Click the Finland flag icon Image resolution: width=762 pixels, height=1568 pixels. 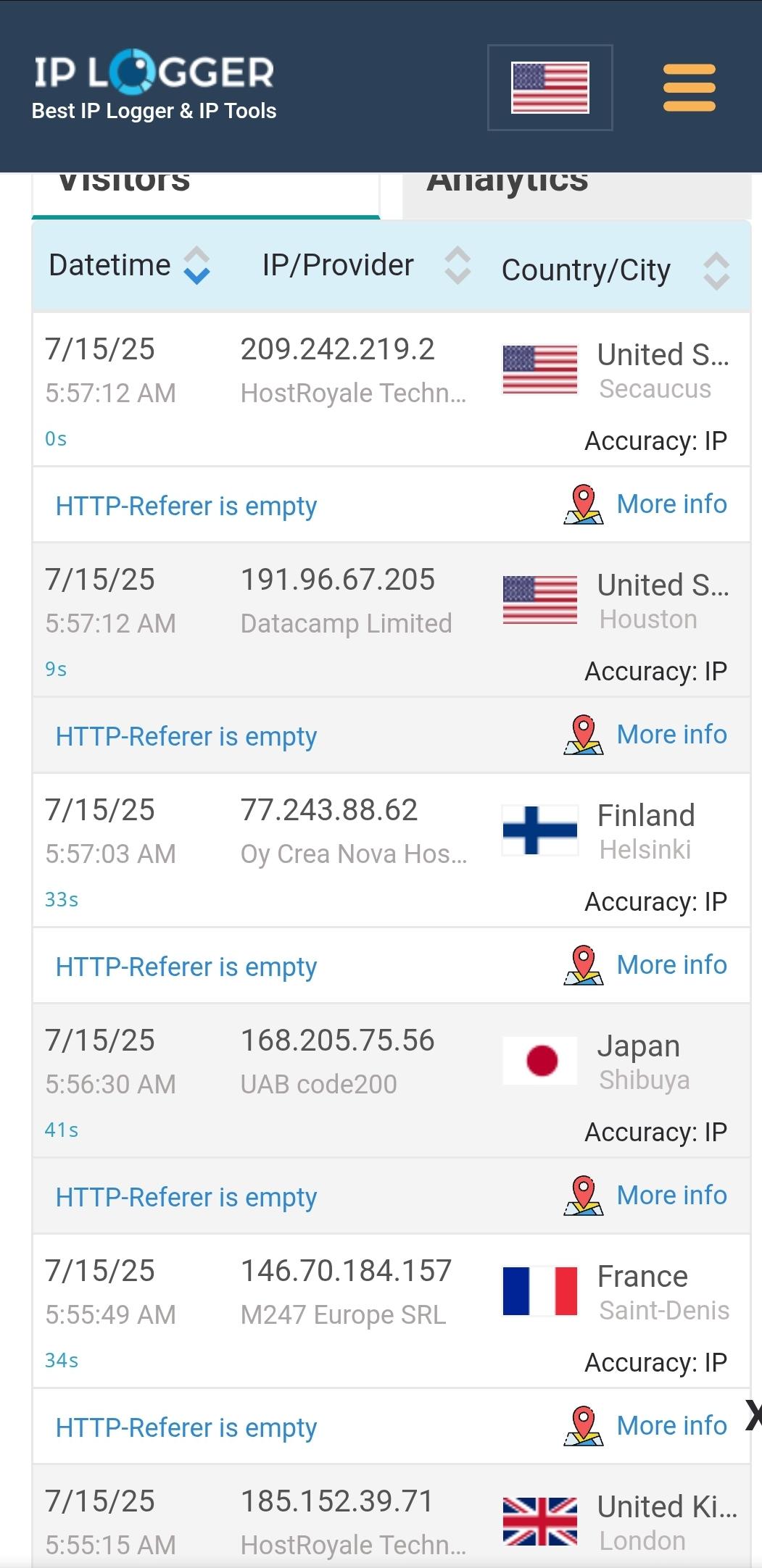coord(540,830)
